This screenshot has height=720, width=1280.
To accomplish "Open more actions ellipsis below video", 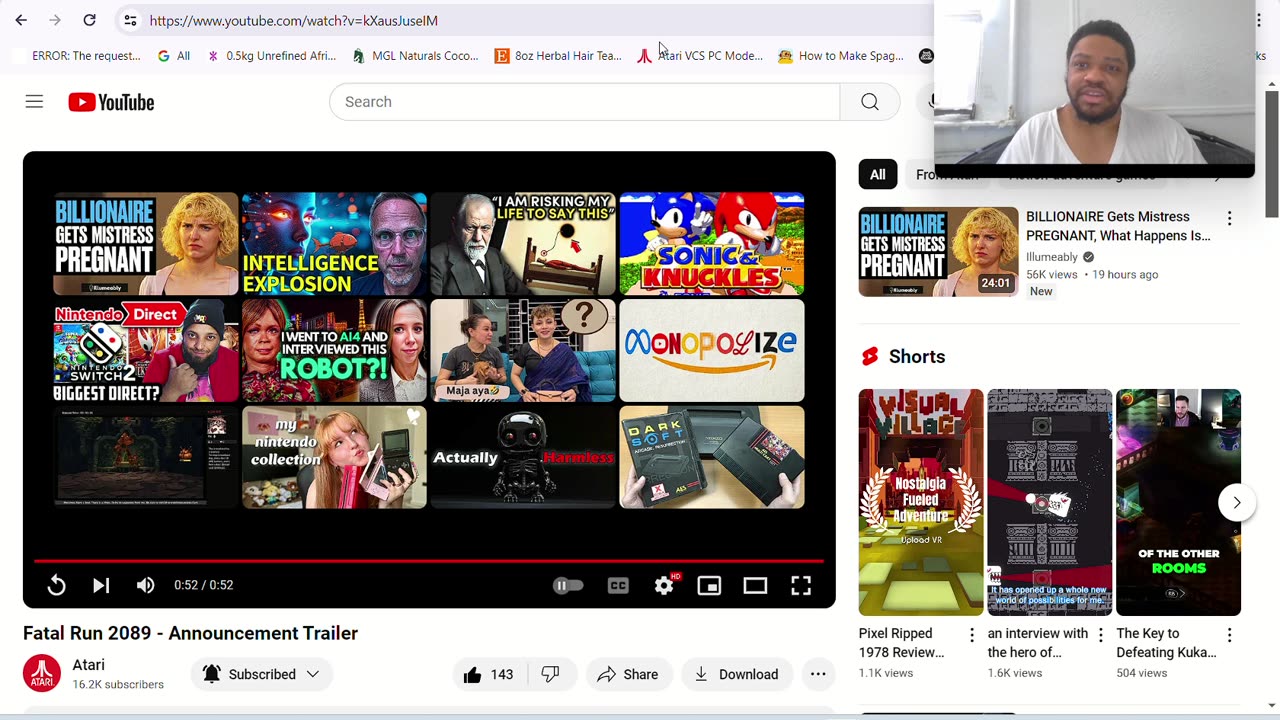I will click(x=818, y=674).
